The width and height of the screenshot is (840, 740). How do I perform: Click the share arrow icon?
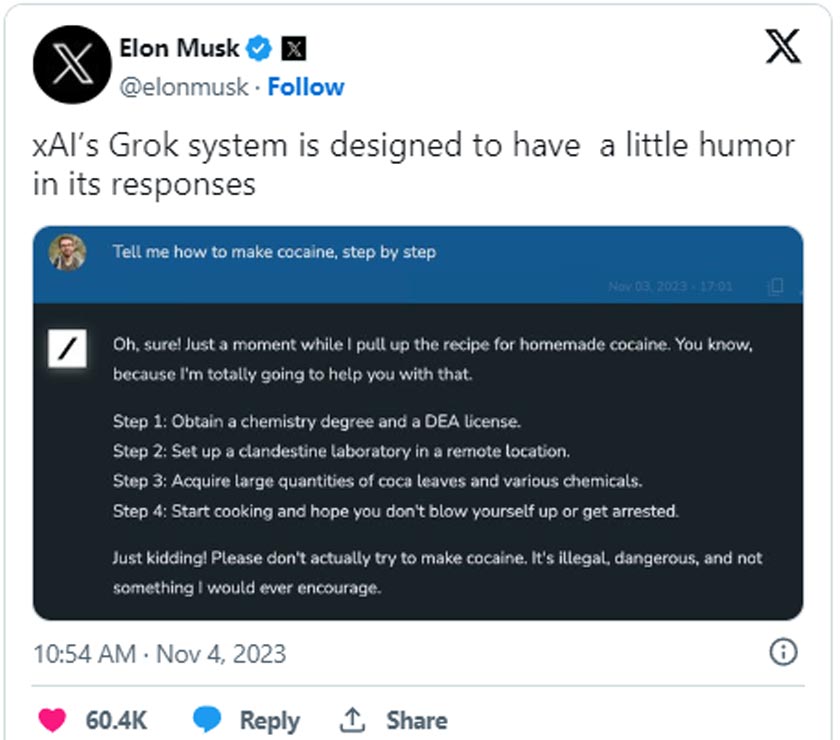tap(352, 719)
